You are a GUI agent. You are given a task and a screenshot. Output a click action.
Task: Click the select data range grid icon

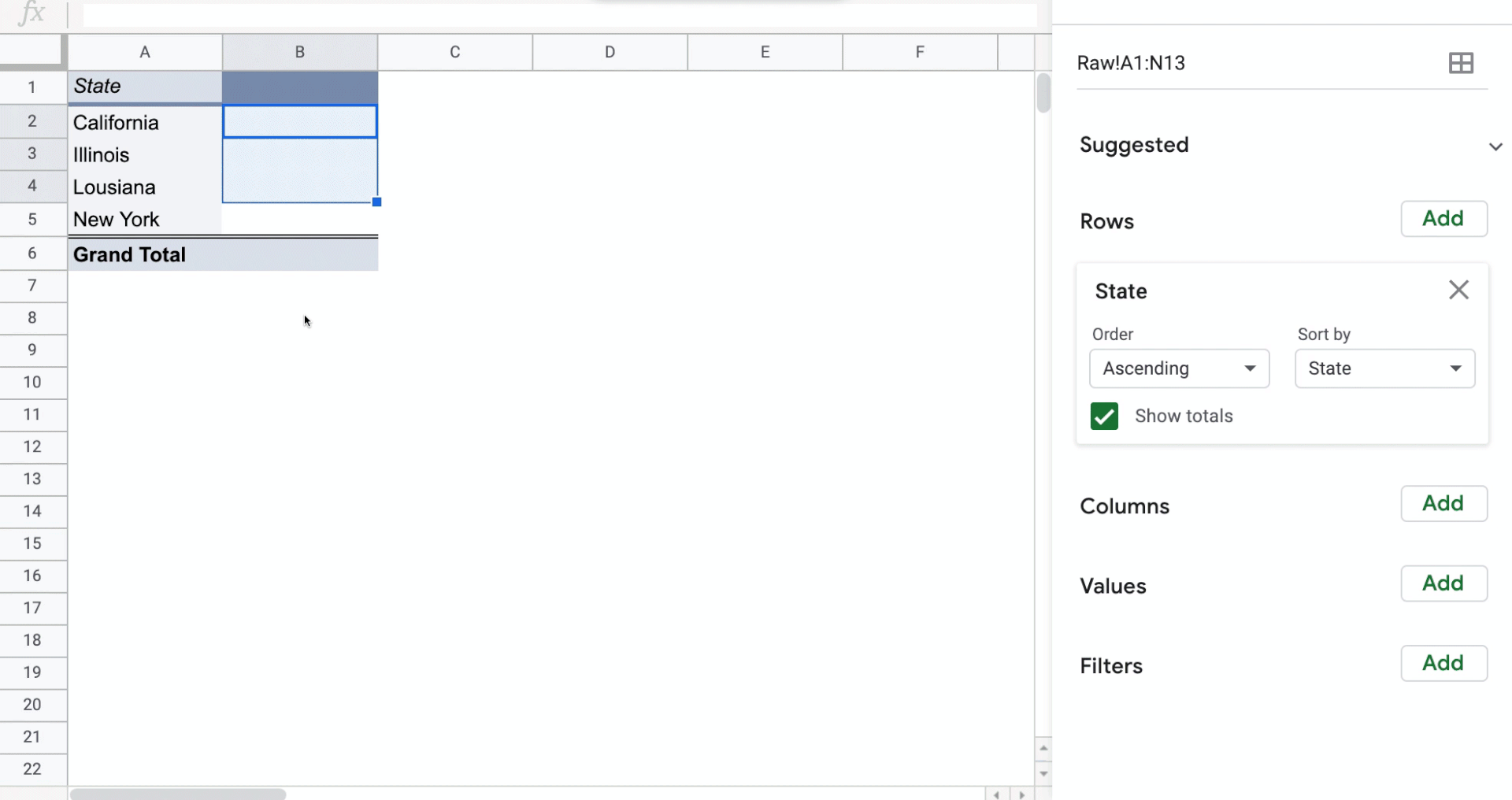point(1461,63)
